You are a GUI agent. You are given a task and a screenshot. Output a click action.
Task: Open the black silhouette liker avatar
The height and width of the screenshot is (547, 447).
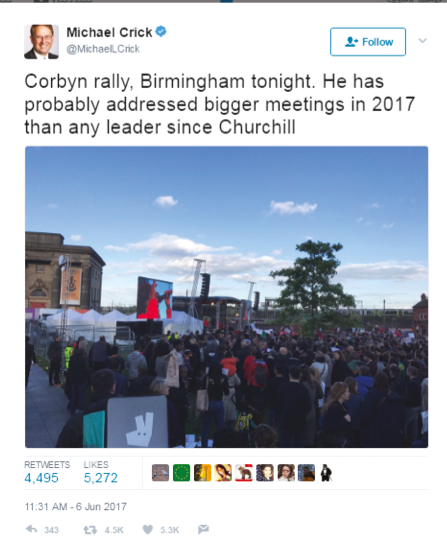click(x=326, y=473)
